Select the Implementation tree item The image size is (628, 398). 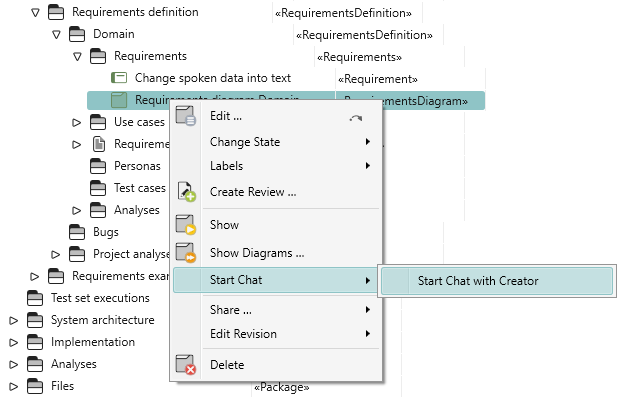[93, 342]
